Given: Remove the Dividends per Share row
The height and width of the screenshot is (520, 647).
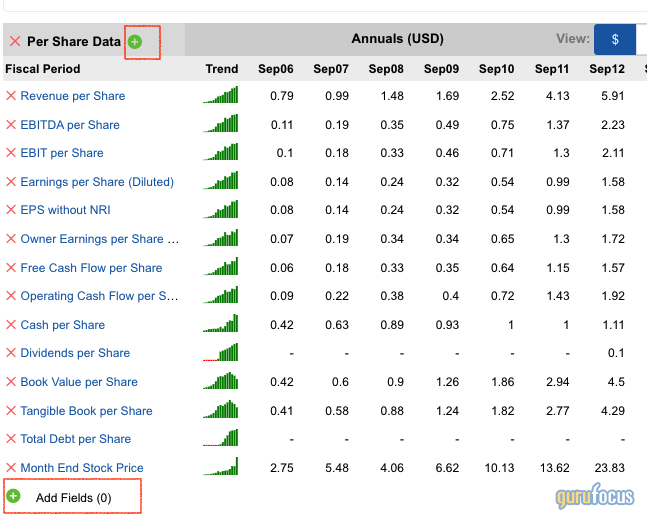Looking at the screenshot, I should 11,352.
